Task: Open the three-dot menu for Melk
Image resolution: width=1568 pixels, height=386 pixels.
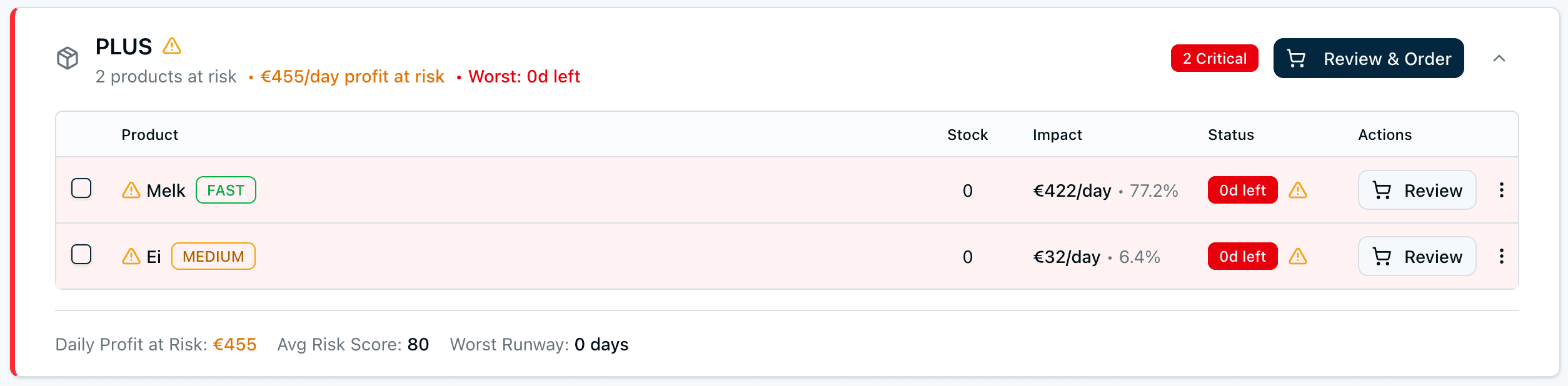Action: click(1502, 191)
